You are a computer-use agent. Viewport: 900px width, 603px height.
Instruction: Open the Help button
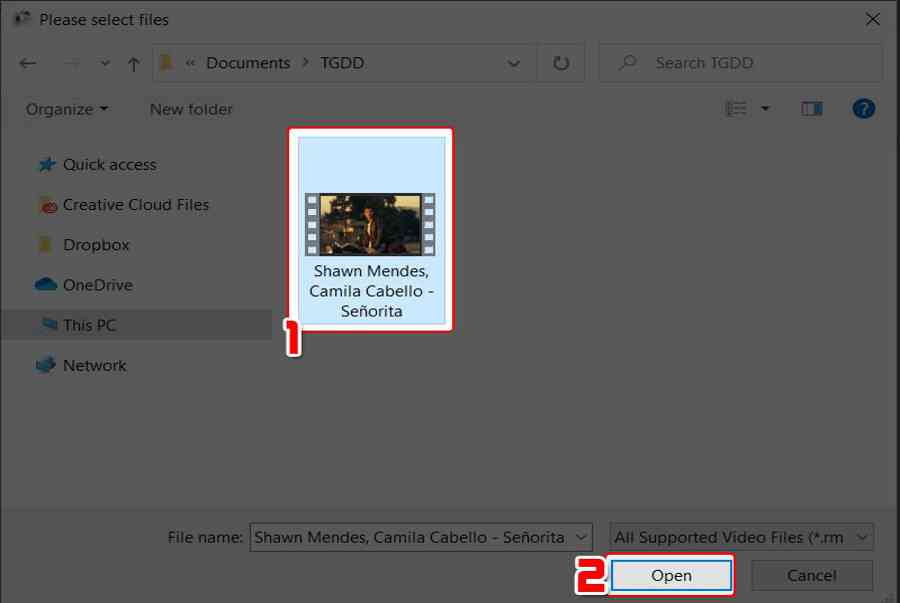(863, 108)
